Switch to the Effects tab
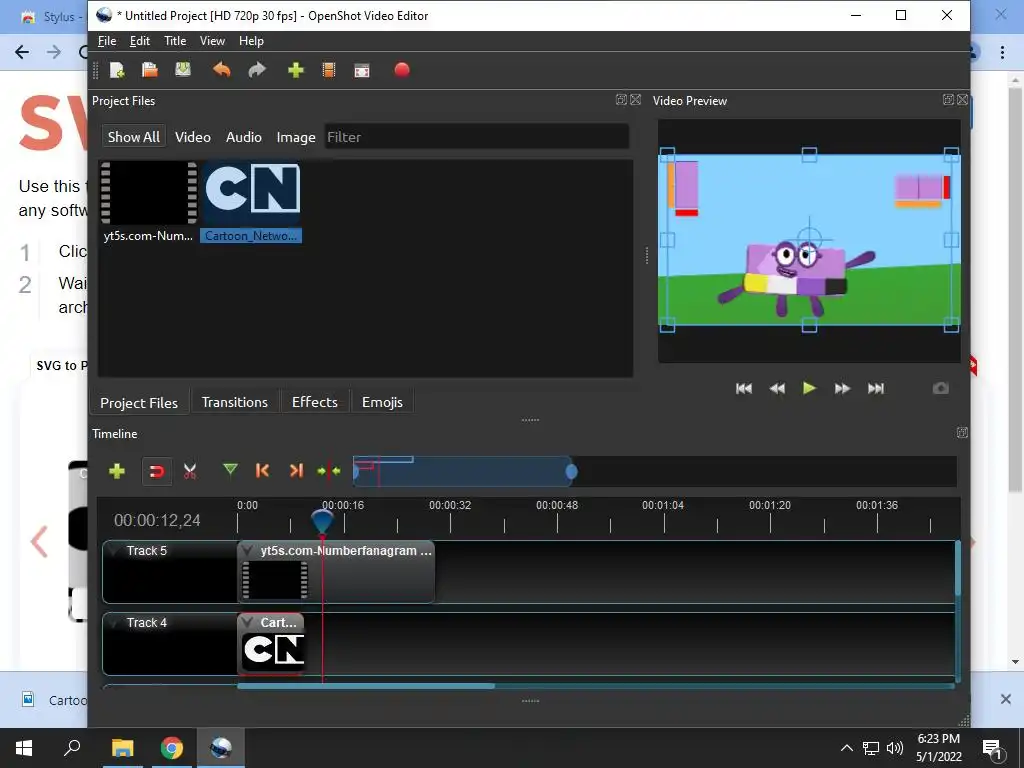This screenshot has height=768, width=1024. pyautogui.click(x=315, y=402)
